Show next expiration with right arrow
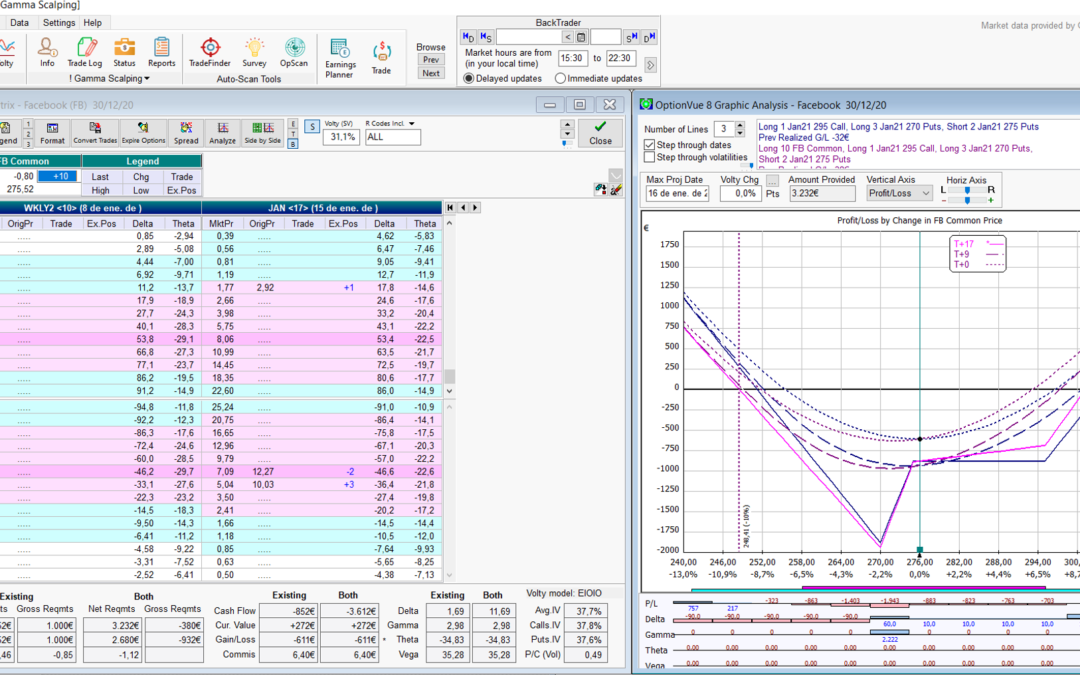Viewport: 1080px width, 675px height. click(475, 207)
